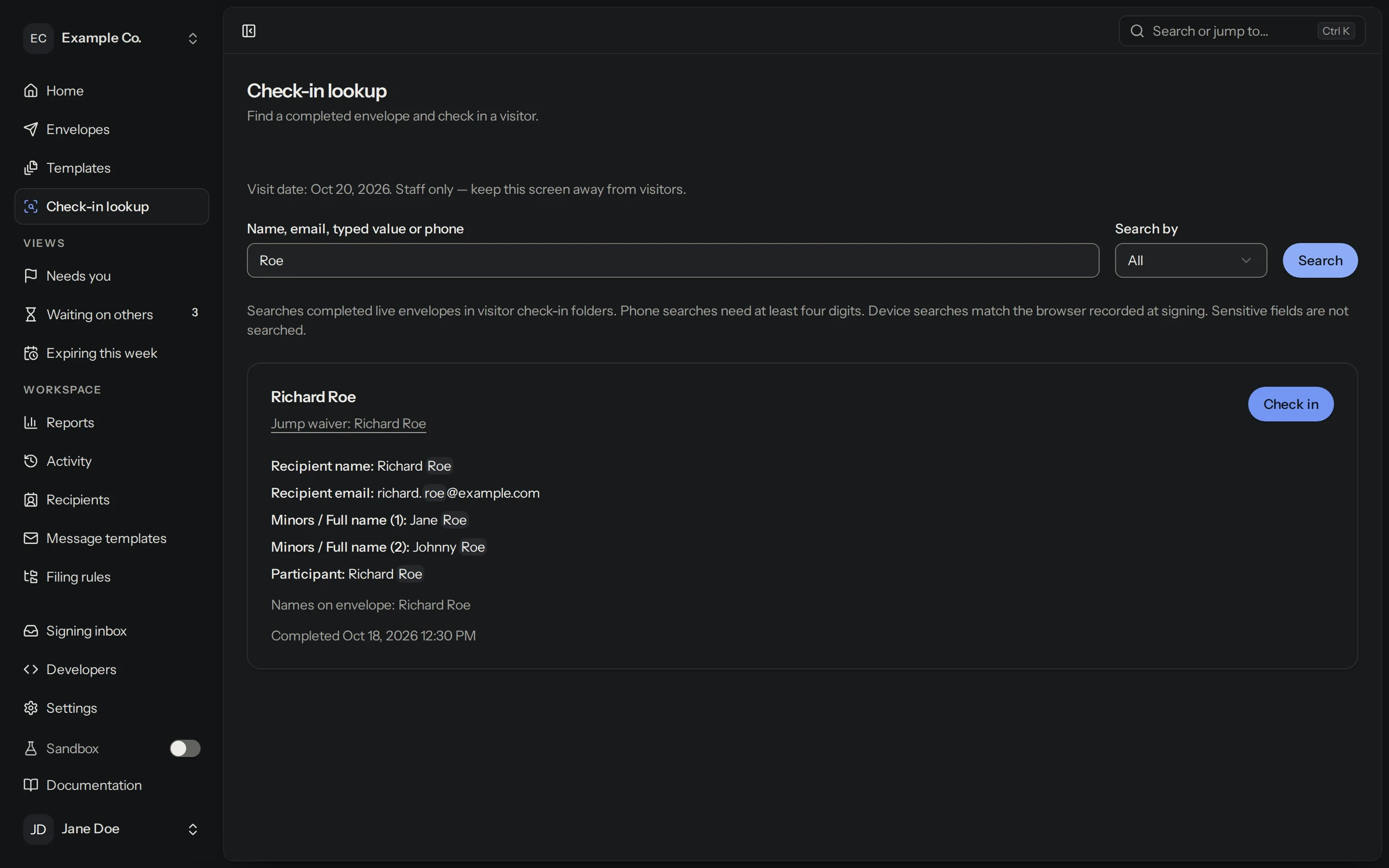
Task: Open the Envelopes section
Action: point(112,129)
